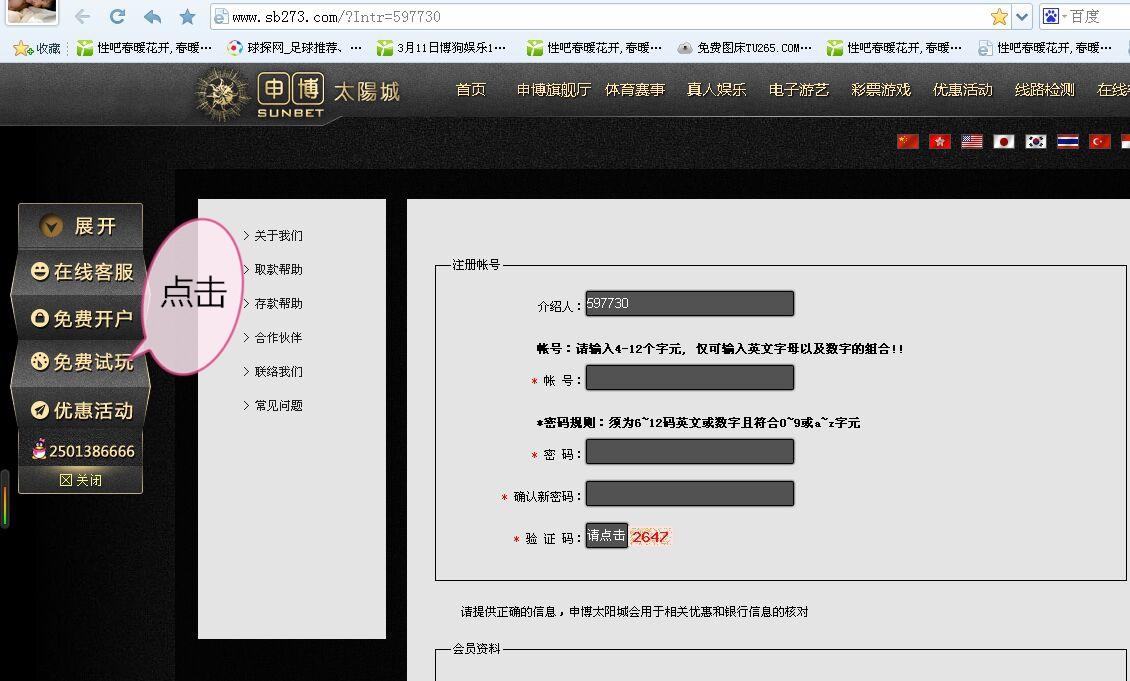The width and height of the screenshot is (1130, 681).
Task: Click the user avatar thumbnail in the top corner
Action: (32, 11)
